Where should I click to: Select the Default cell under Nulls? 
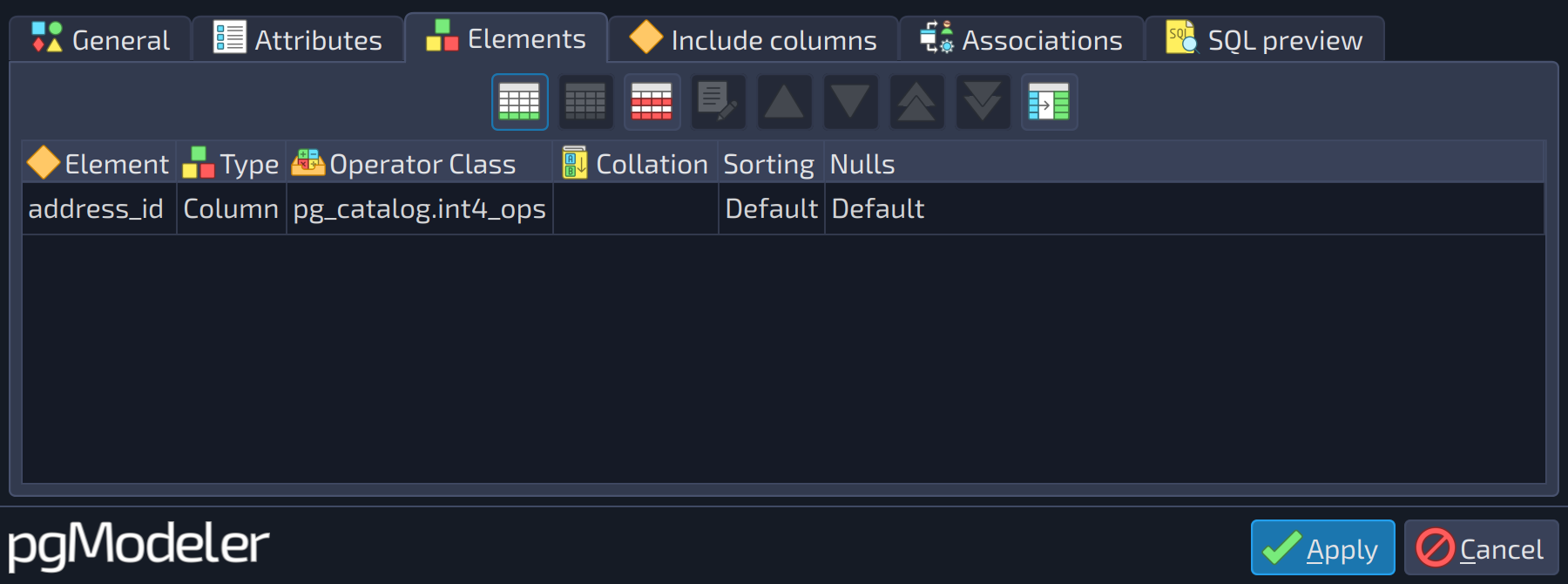coord(1185,209)
